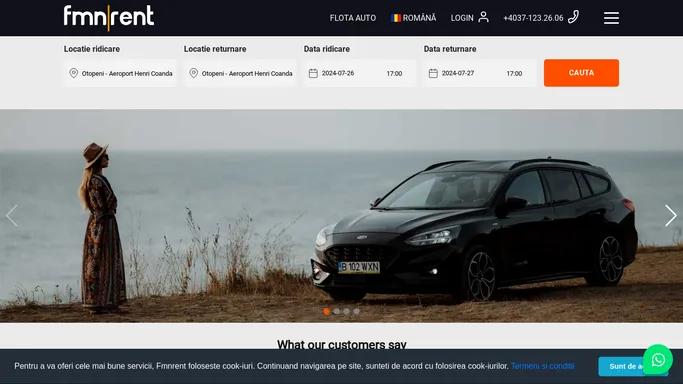
Task: Click the fmn|rent logo
Action: [108, 17]
